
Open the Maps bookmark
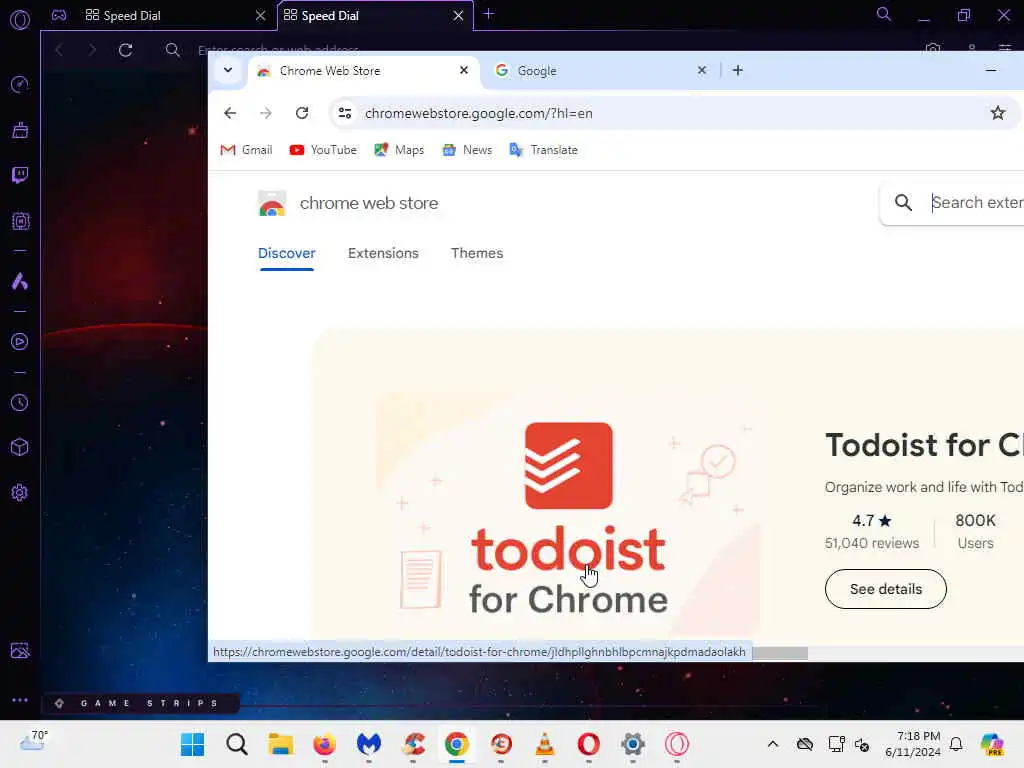pos(399,150)
